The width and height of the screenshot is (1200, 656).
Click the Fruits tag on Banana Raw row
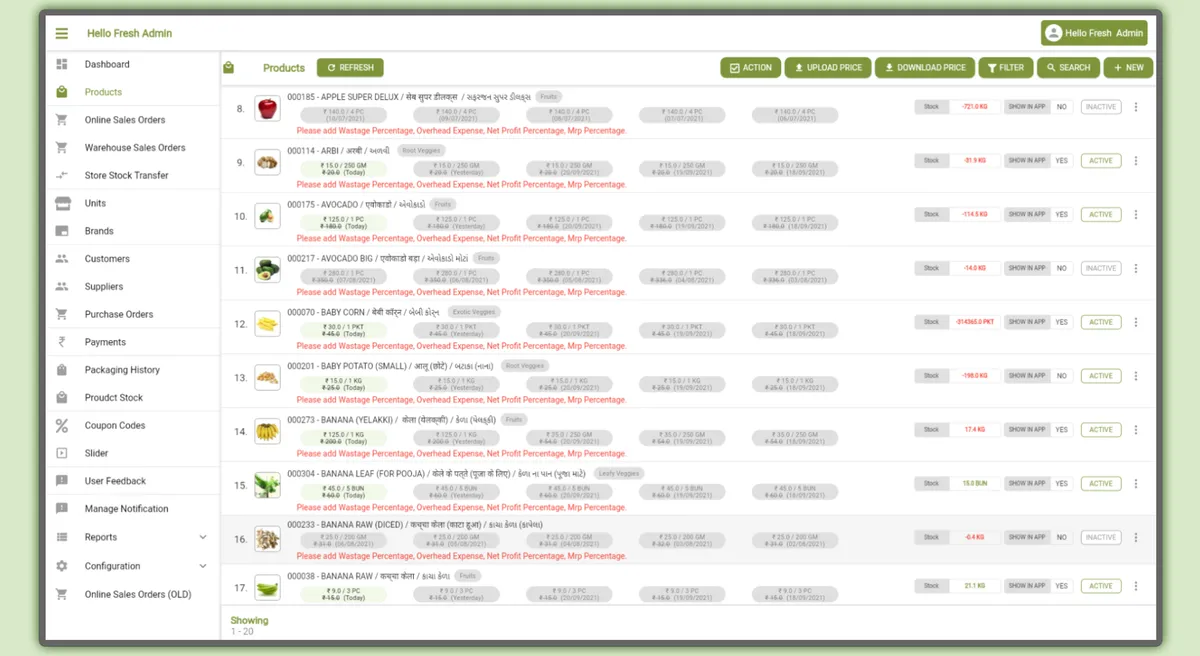click(x=467, y=576)
